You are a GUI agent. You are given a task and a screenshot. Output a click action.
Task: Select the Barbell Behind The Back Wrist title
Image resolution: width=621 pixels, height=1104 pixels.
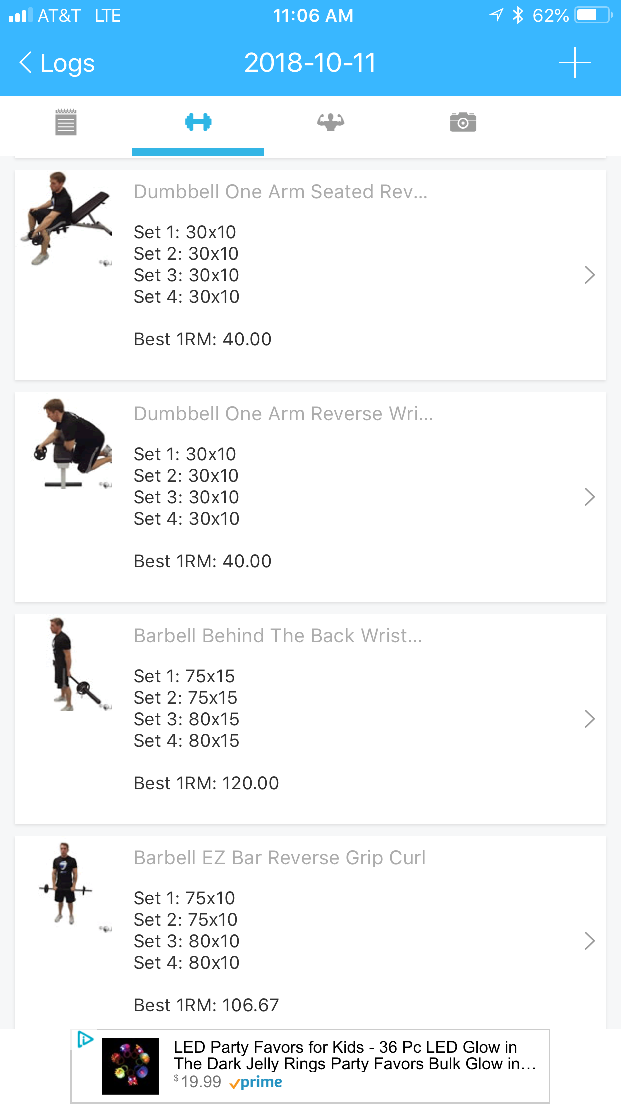tap(278, 635)
